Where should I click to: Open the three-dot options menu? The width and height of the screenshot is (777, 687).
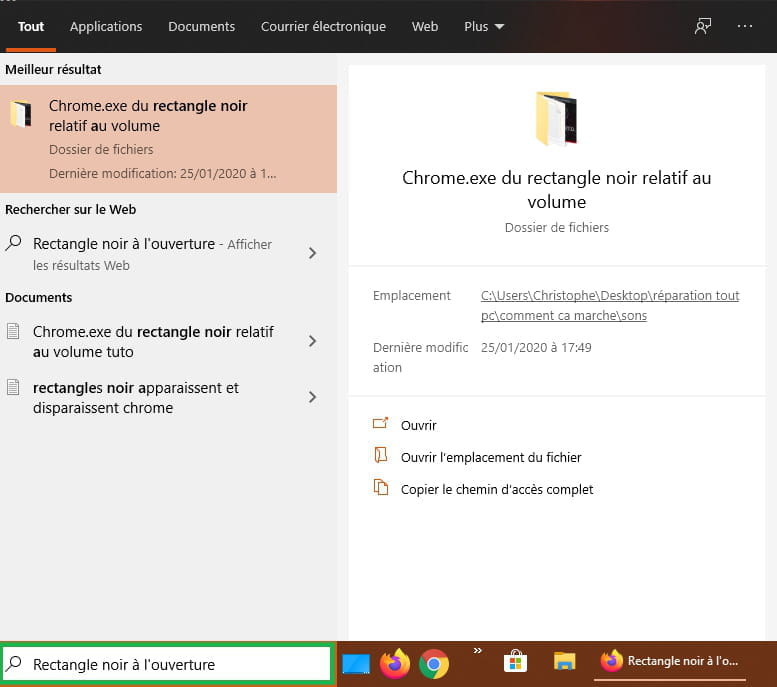745,26
